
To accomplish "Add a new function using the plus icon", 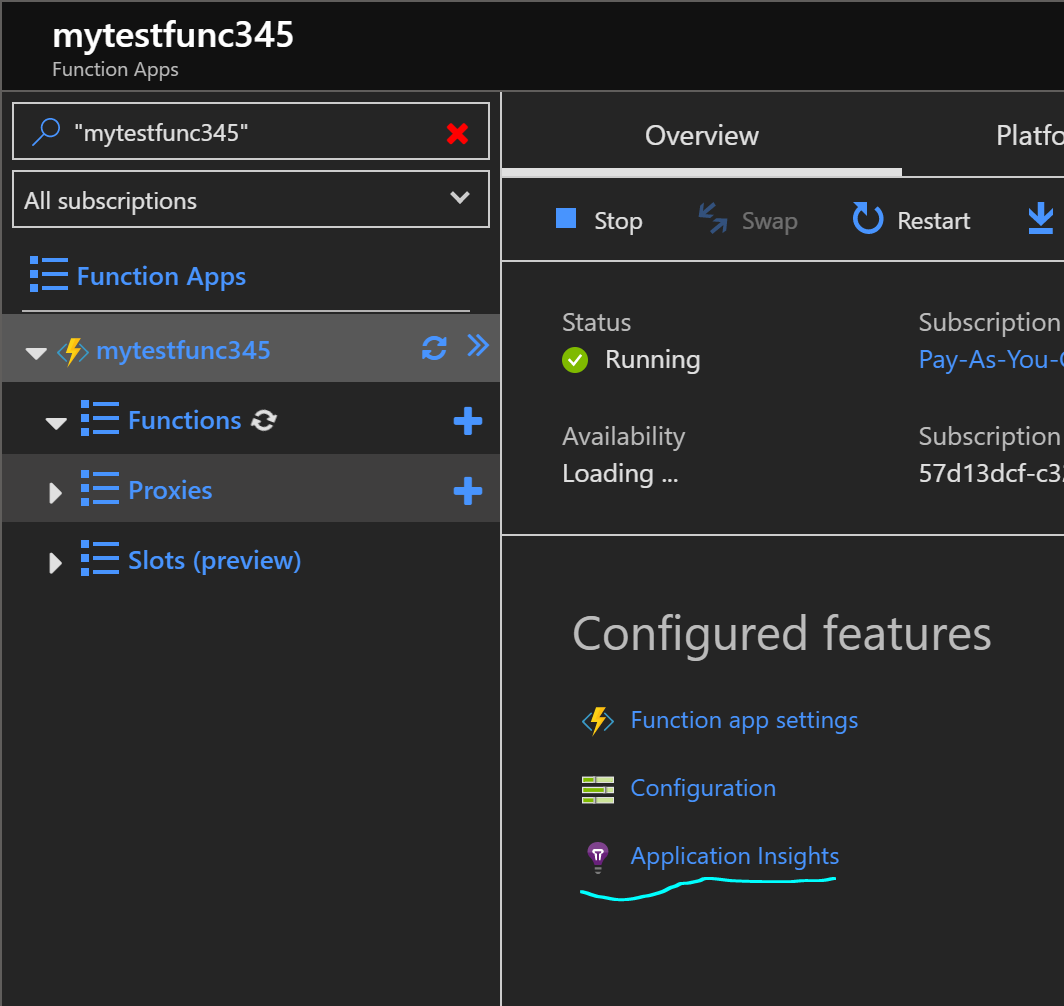I will pos(467,421).
